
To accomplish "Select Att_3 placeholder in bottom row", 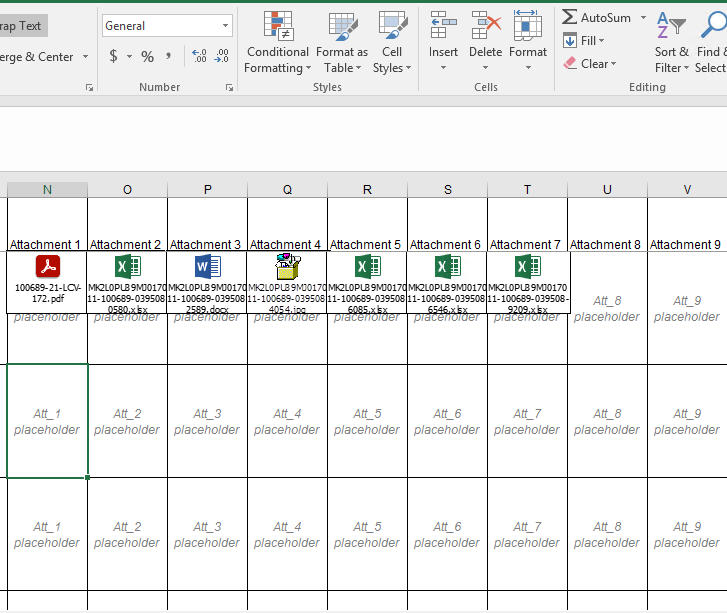I will [207, 534].
